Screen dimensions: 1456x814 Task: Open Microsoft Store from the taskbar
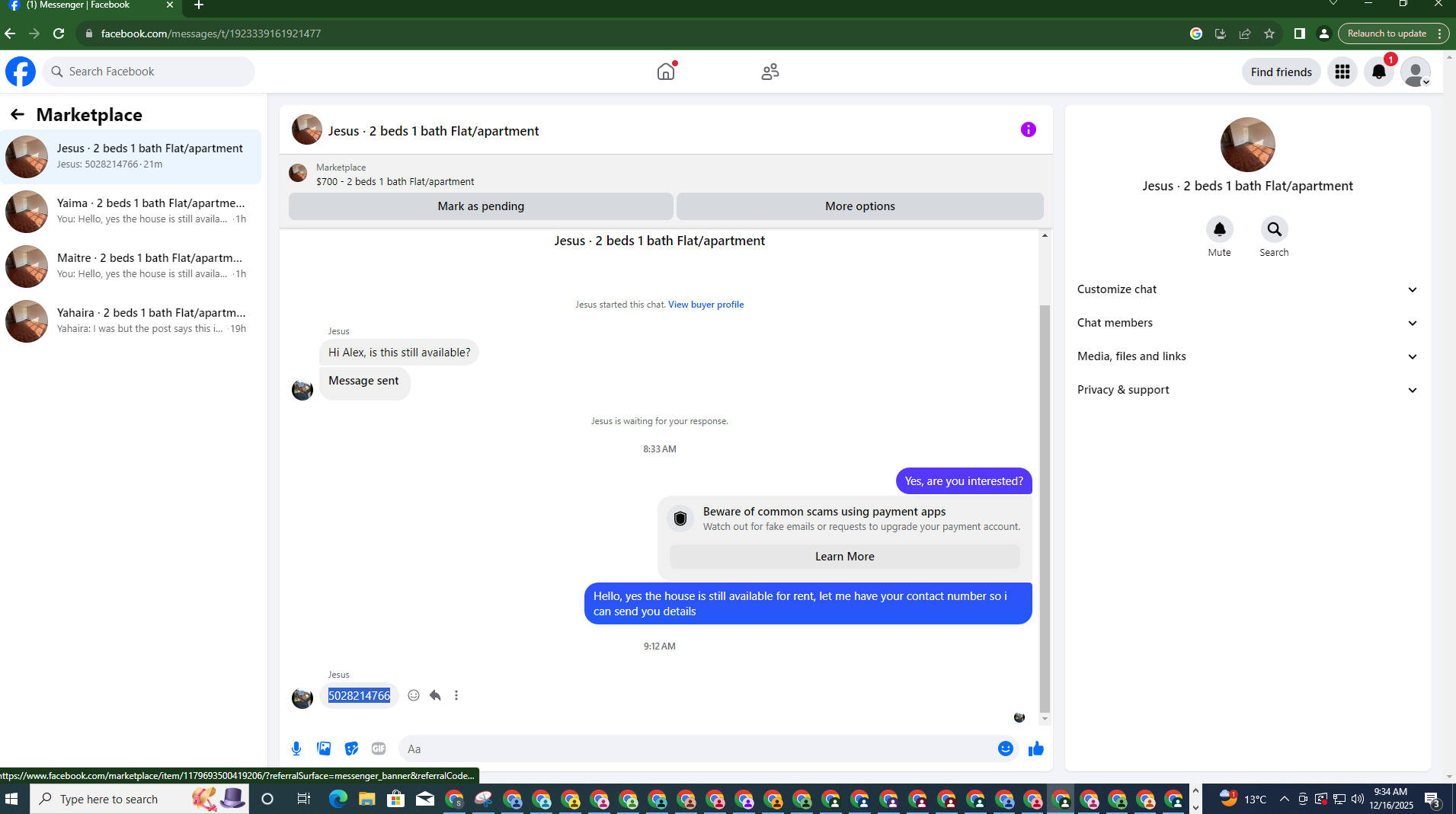396,799
